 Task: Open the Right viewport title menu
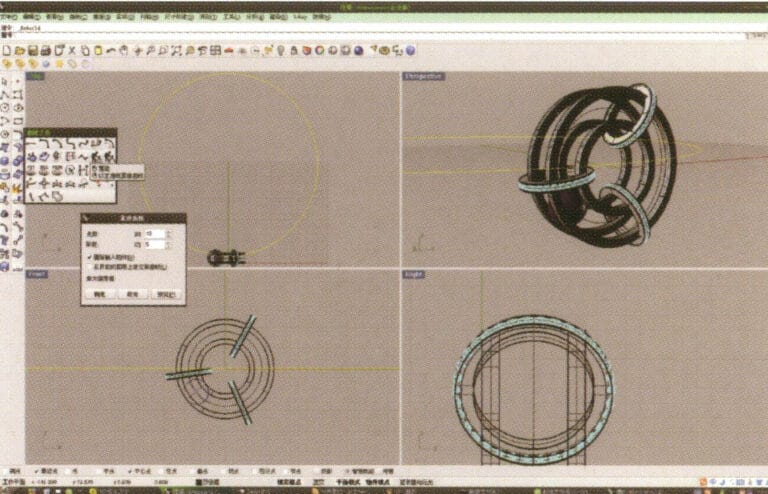point(414,273)
